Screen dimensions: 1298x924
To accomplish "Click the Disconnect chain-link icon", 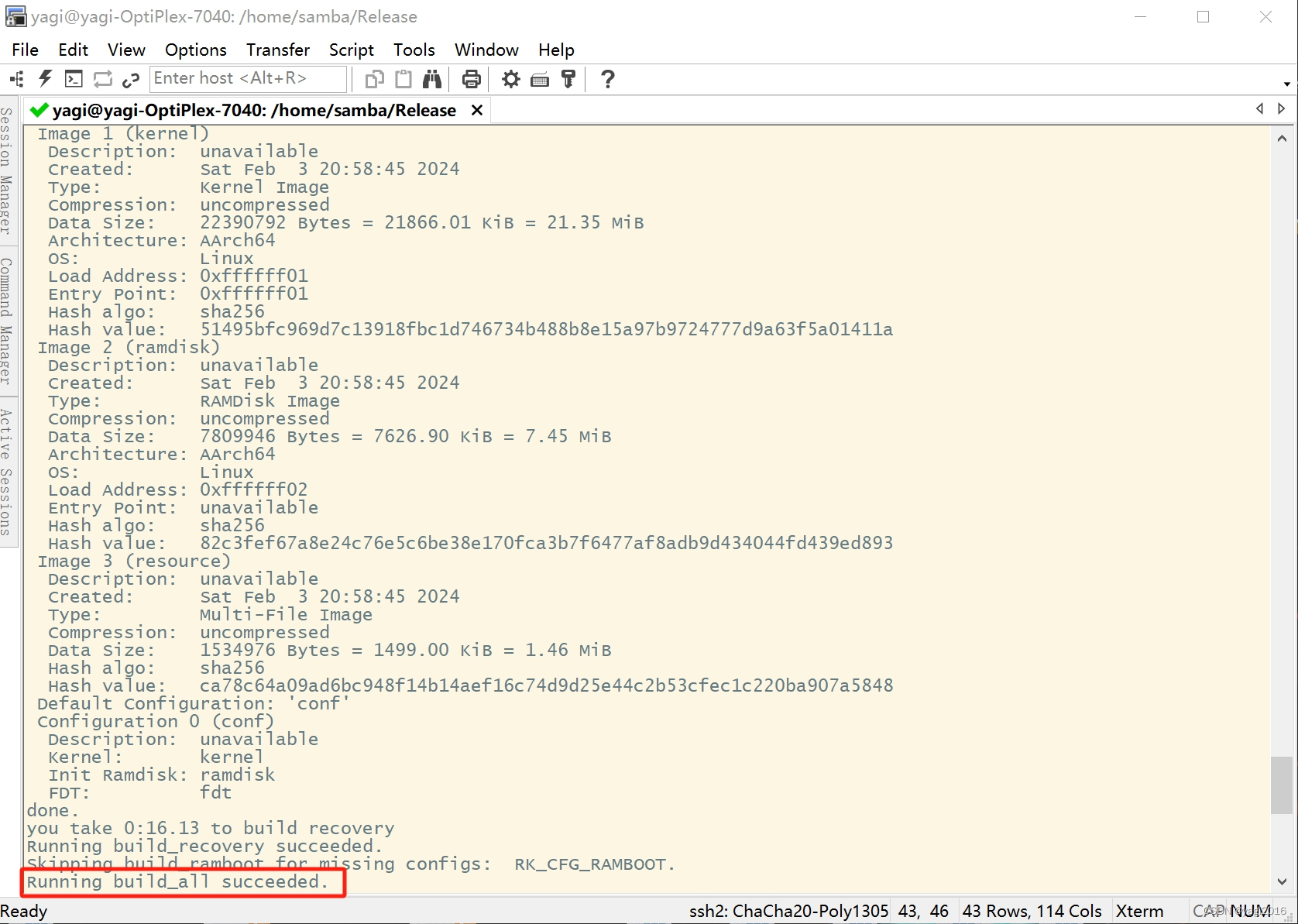I will coord(131,79).
